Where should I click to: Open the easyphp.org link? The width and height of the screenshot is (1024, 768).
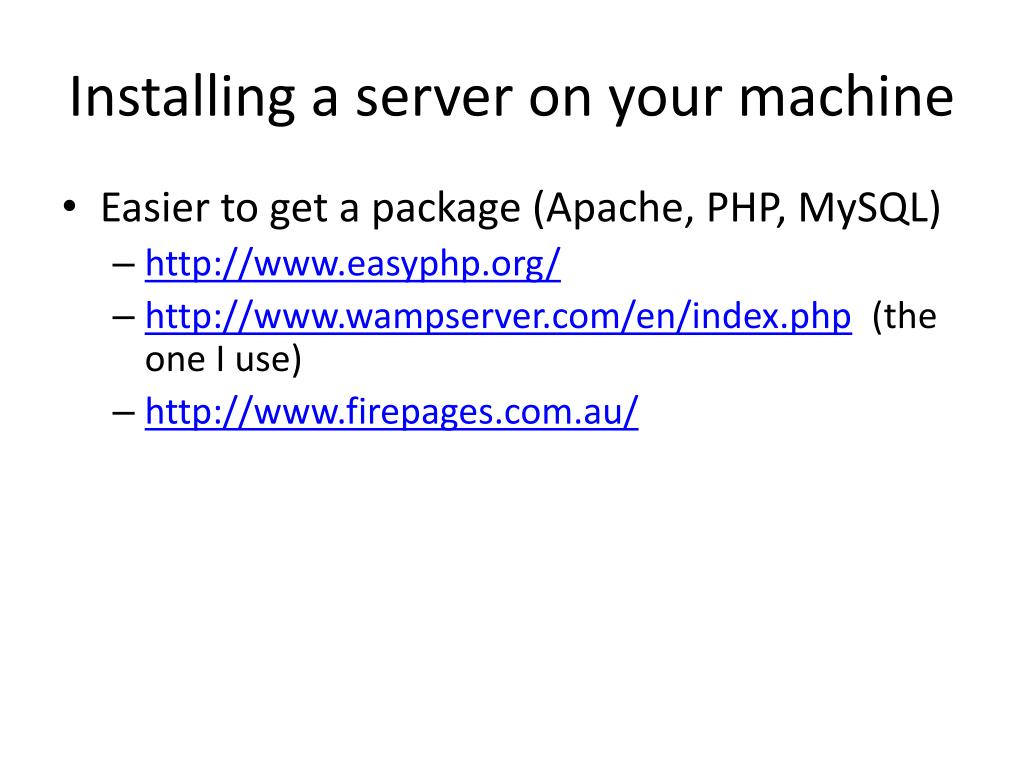point(353,264)
